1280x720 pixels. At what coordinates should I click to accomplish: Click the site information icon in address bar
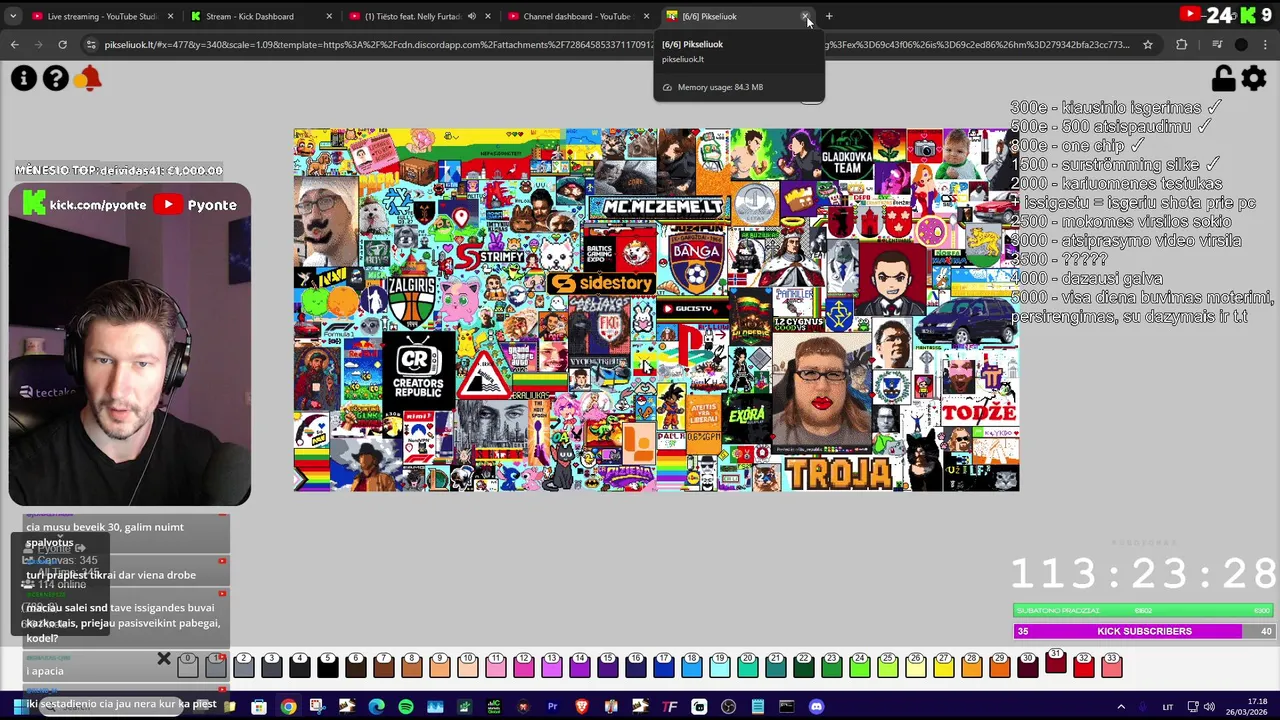coord(91,44)
